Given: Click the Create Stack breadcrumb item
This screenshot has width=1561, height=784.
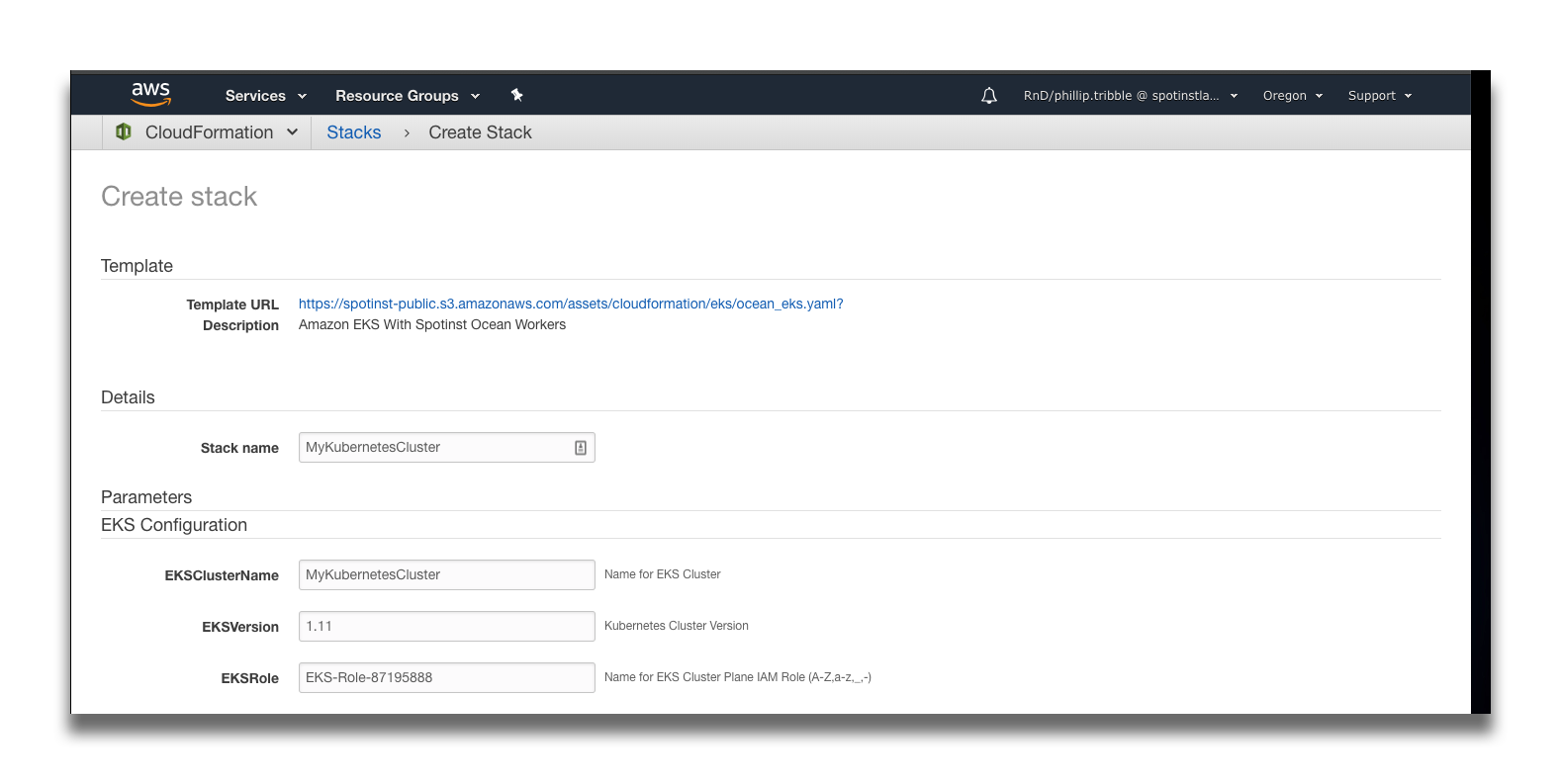Looking at the screenshot, I should [x=480, y=132].
